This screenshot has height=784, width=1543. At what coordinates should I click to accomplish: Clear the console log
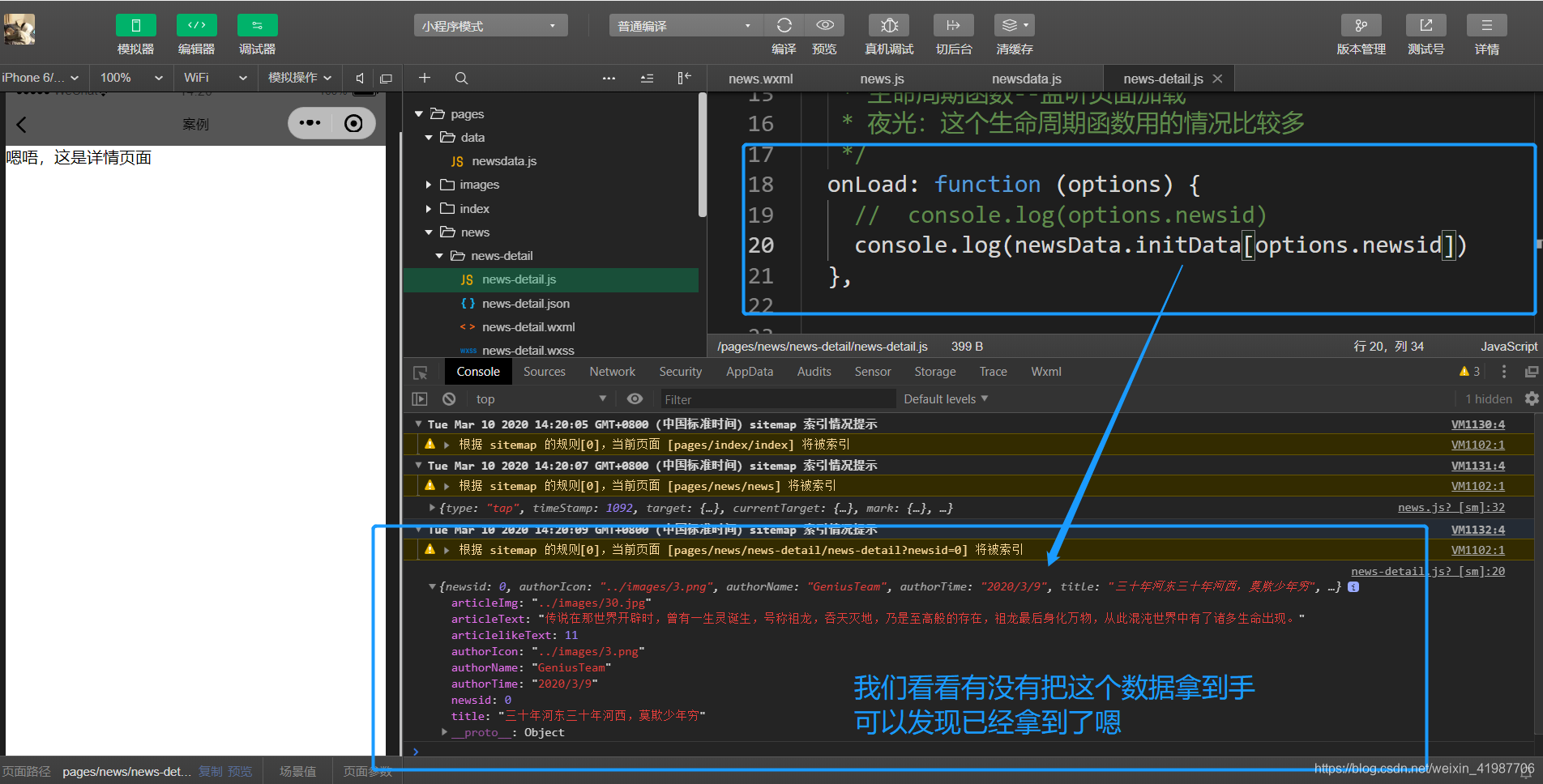click(x=448, y=399)
